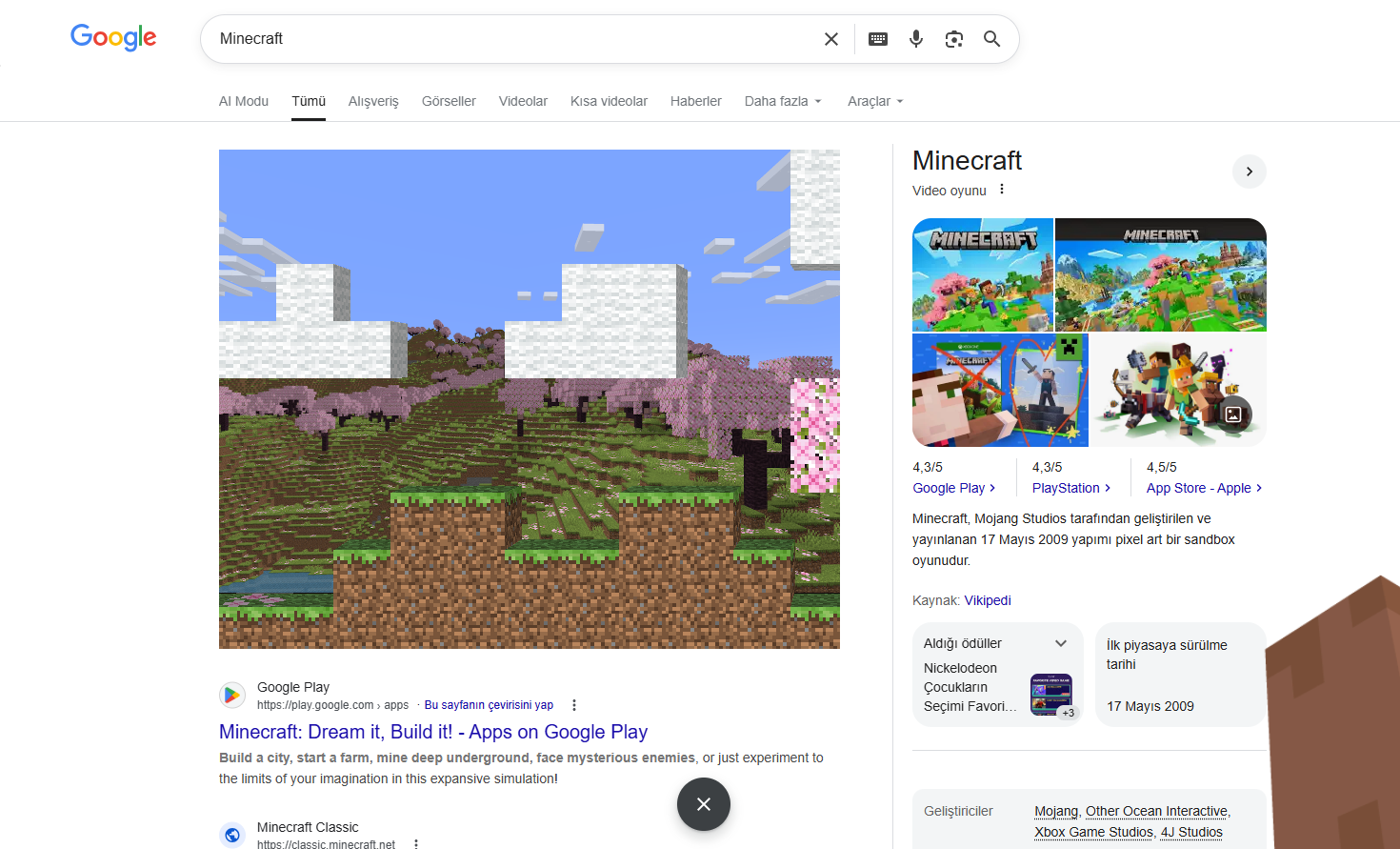Click the Google Play favicon icon

coord(232,696)
